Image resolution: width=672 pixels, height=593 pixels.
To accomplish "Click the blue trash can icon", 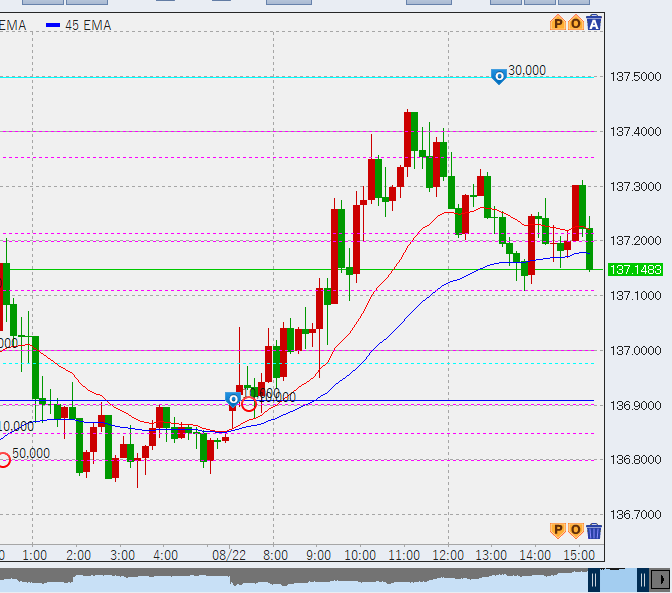I will coord(594,531).
